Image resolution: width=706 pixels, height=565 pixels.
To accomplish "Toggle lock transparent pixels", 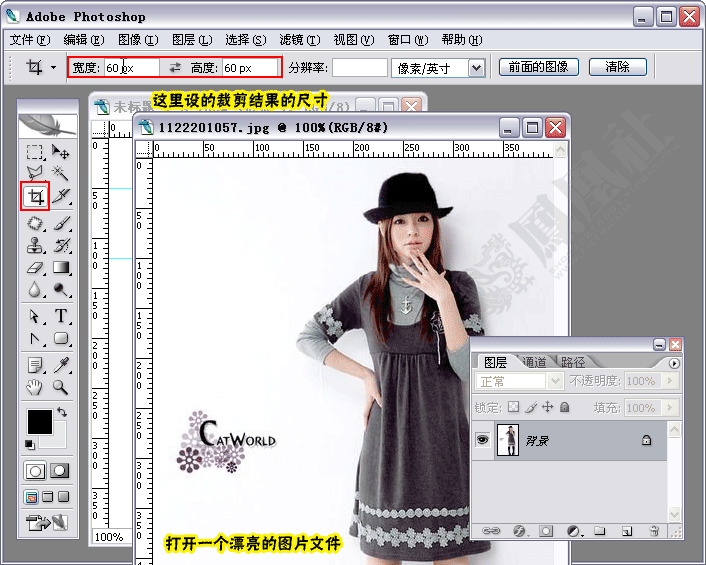I will point(513,407).
